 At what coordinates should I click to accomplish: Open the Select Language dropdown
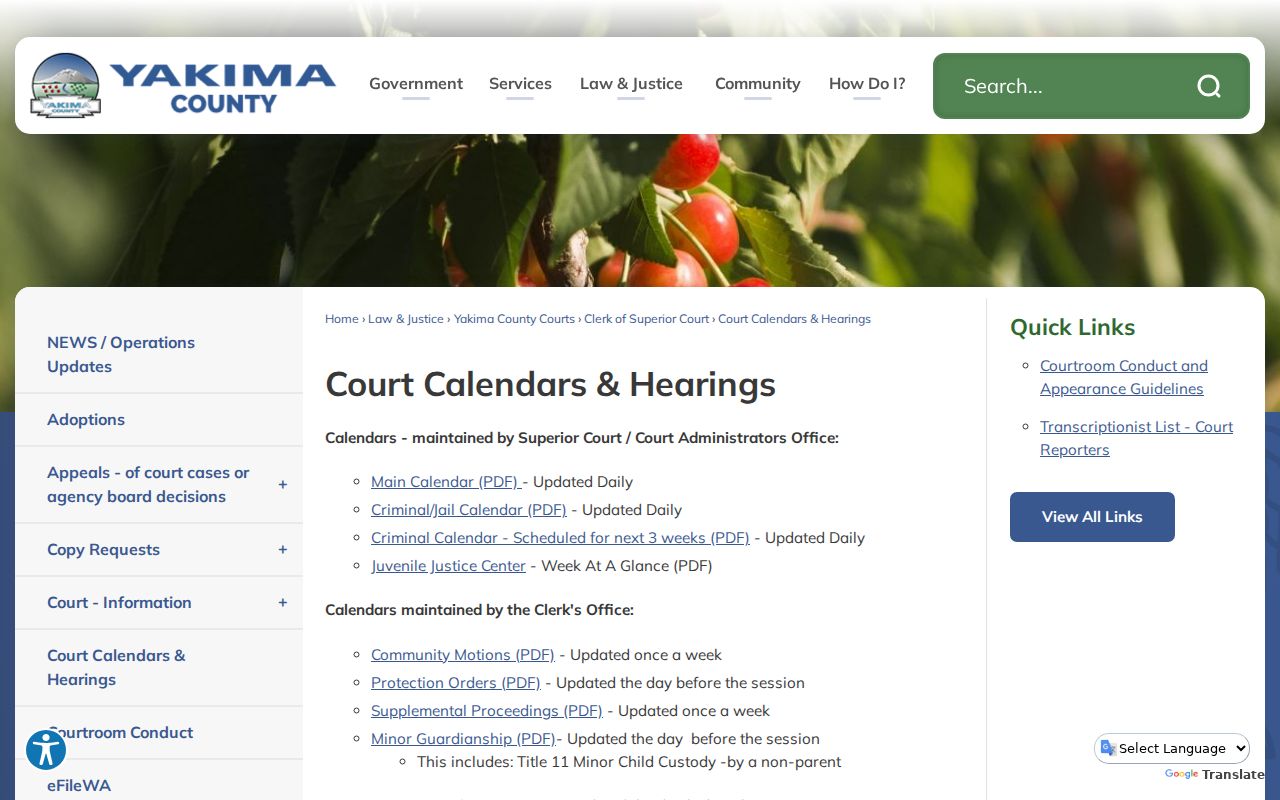click(x=1172, y=748)
